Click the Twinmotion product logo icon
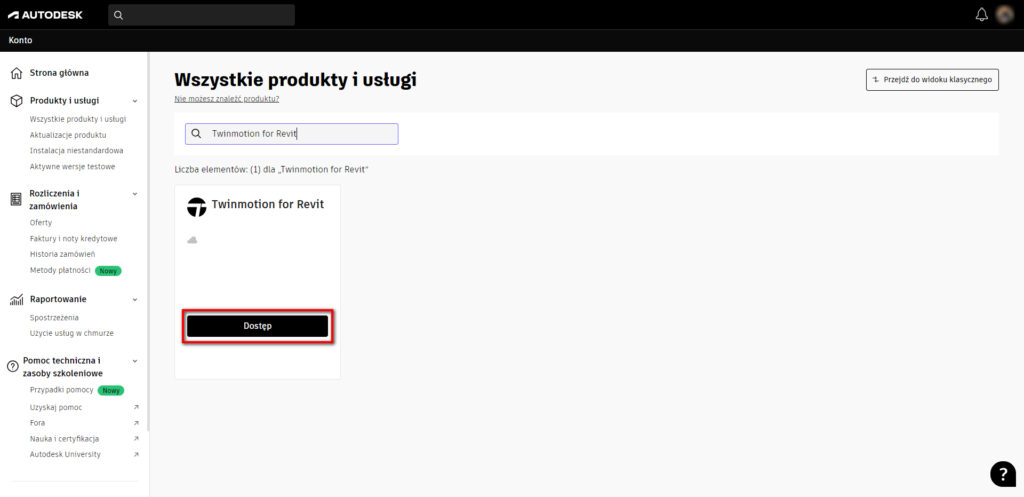 [x=197, y=207]
